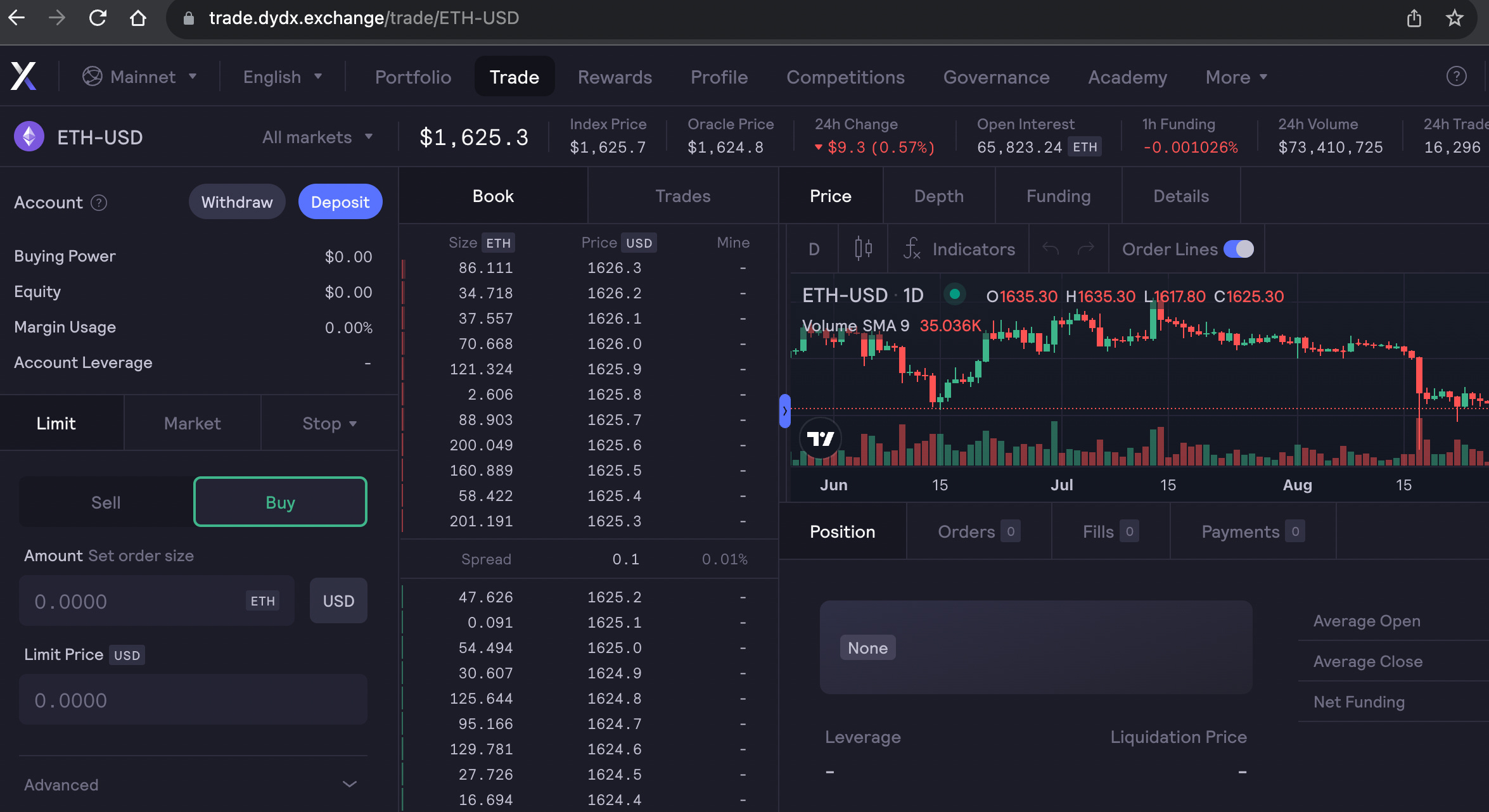Switch order size currency to USD
1489x812 pixels.
coord(338,600)
